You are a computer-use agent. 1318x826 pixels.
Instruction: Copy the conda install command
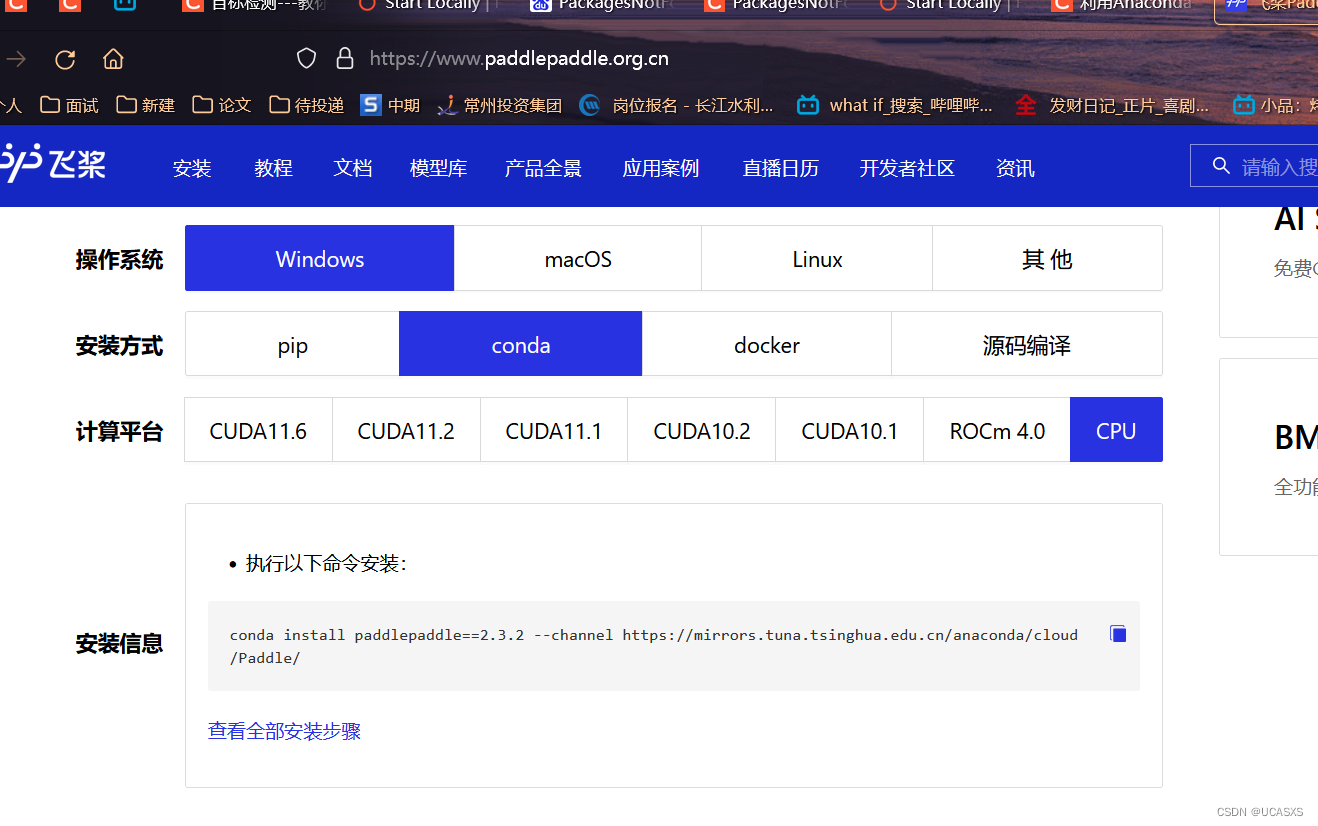point(1117,632)
